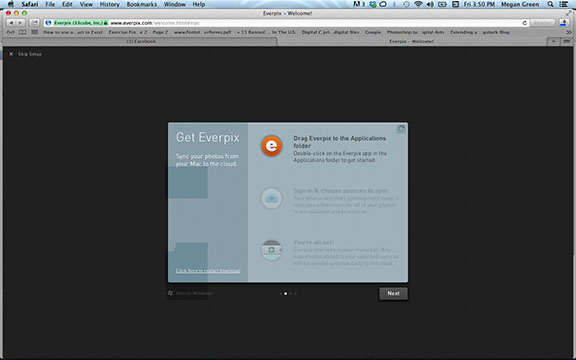Open the pdf bookmark in bookmarks bar
The width and height of the screenshot is (576, 360).
coord(202,32)
